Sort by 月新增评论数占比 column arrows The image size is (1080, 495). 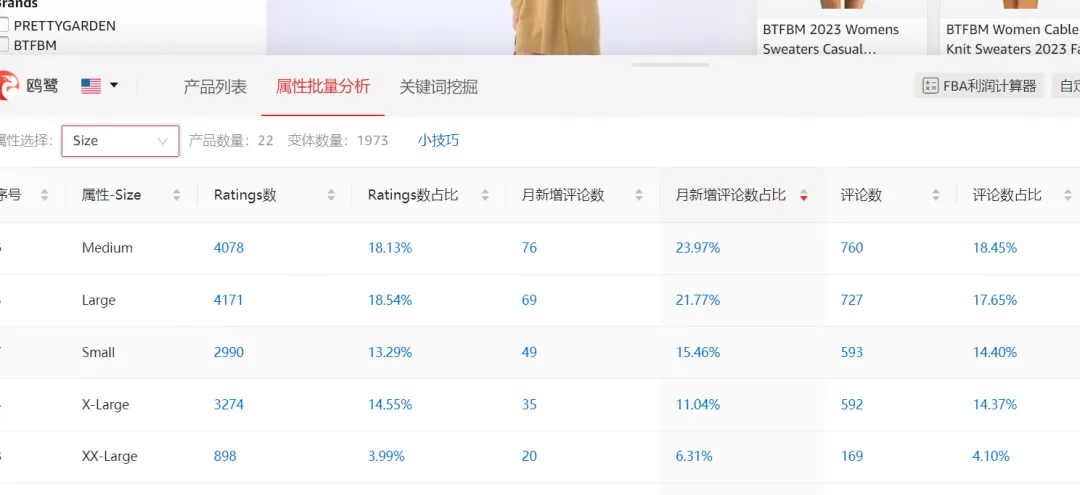[803, 196]
